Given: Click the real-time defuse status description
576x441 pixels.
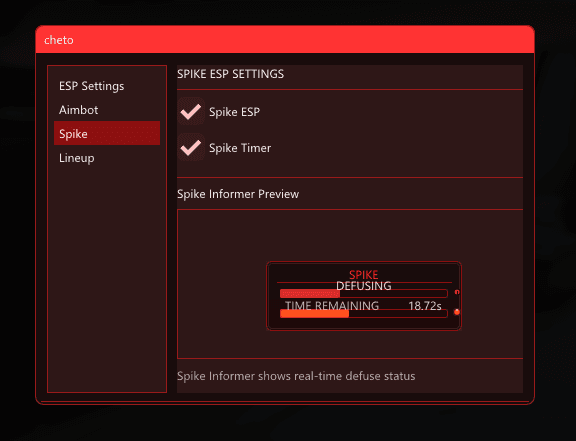Looking at the screenshot, I should tap(296, 376).
